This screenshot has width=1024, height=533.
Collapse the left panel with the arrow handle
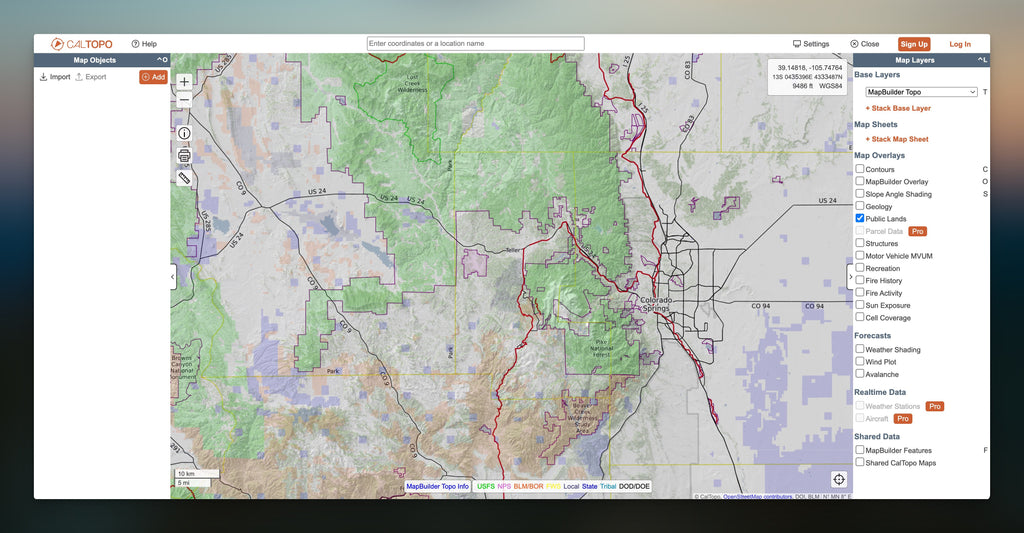[173, 276]
